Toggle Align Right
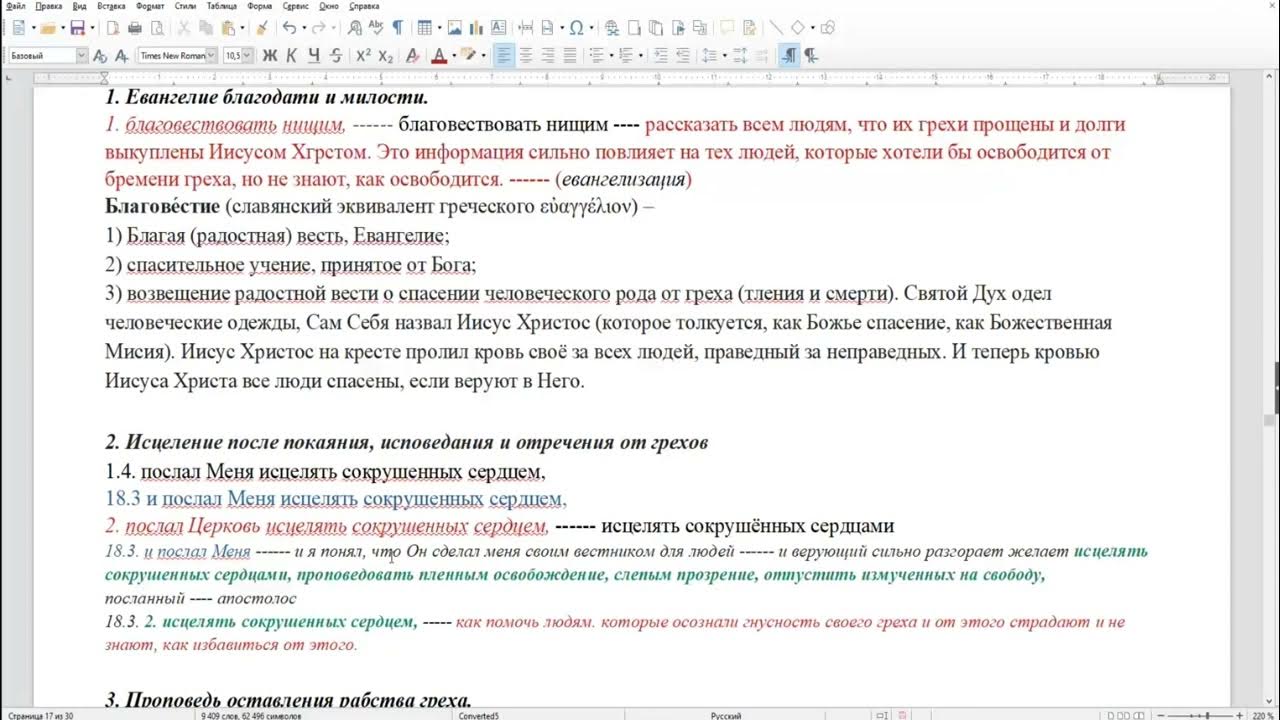The width and height of the screenshot is (1280, 720). tap(548, 56)
